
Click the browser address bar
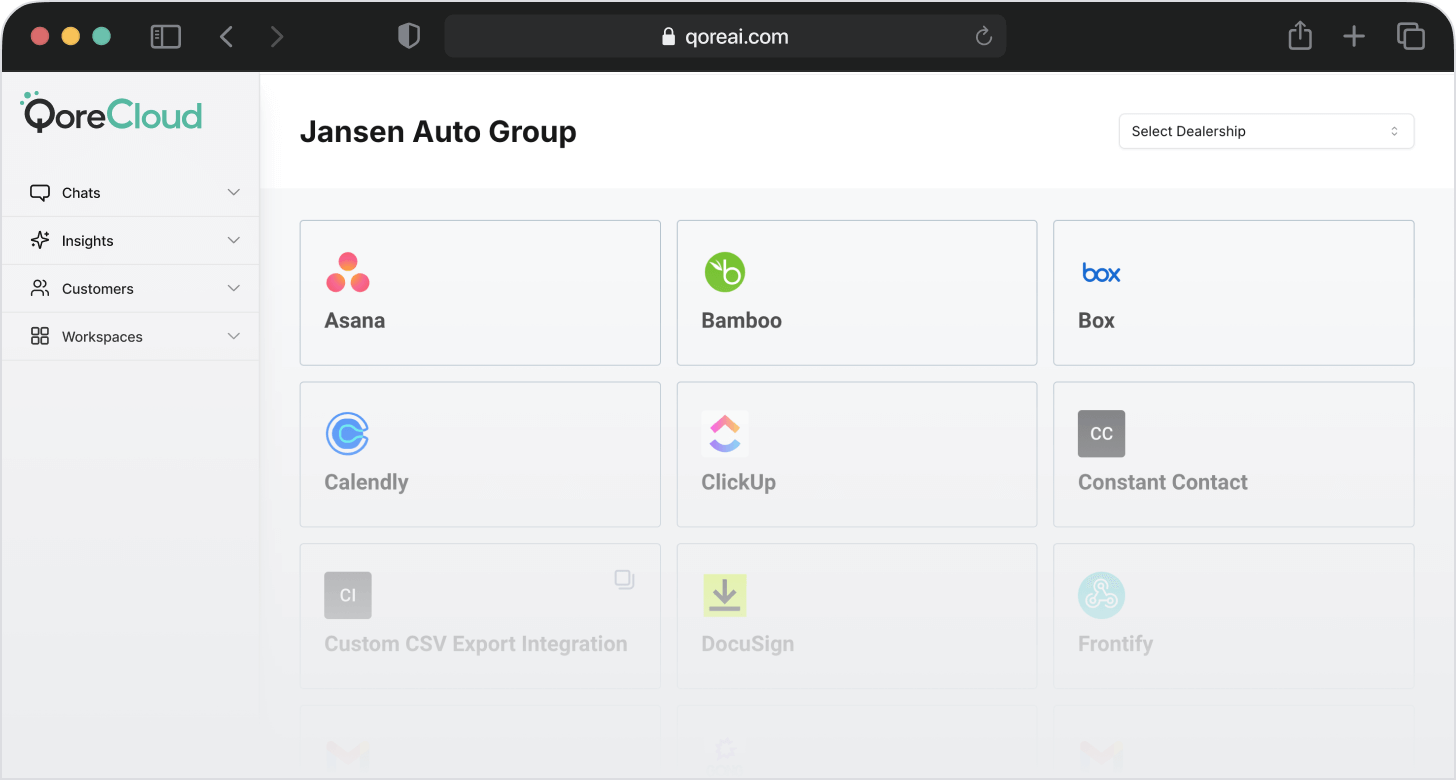click(x=725, y=37)
